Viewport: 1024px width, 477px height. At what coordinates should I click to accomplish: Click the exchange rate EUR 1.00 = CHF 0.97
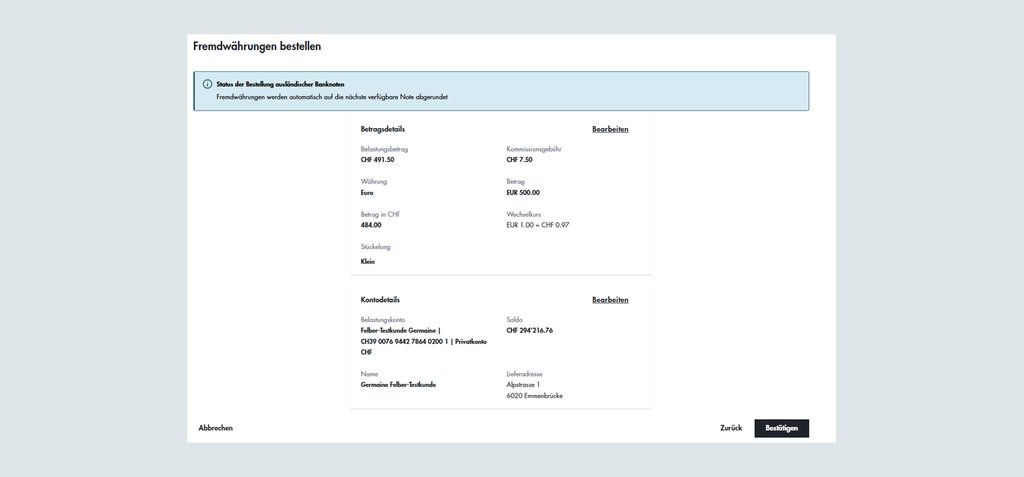pos(538,225)
